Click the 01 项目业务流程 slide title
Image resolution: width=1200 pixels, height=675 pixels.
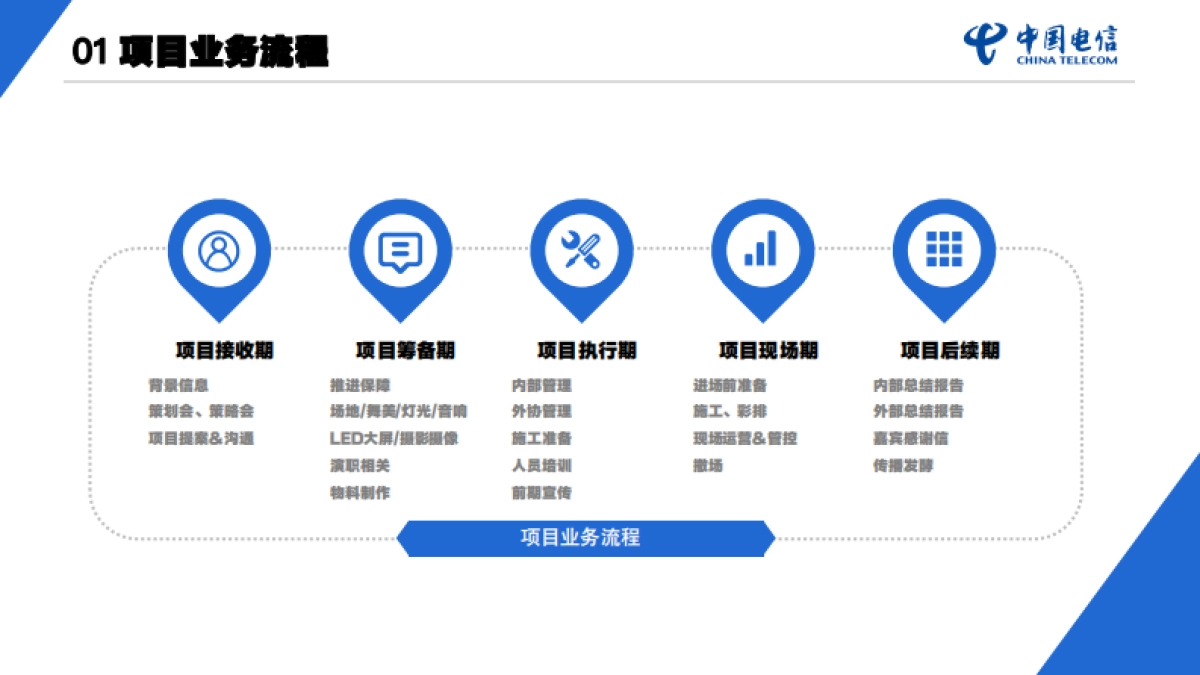200,47
